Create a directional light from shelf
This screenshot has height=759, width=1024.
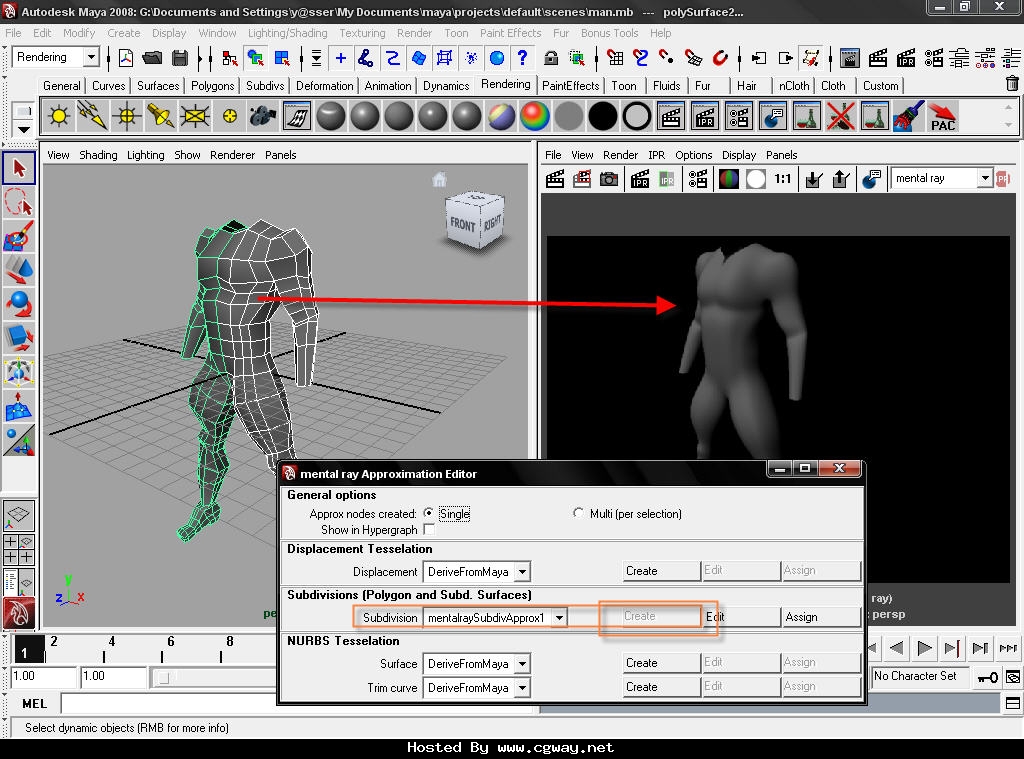pos(93,117)
